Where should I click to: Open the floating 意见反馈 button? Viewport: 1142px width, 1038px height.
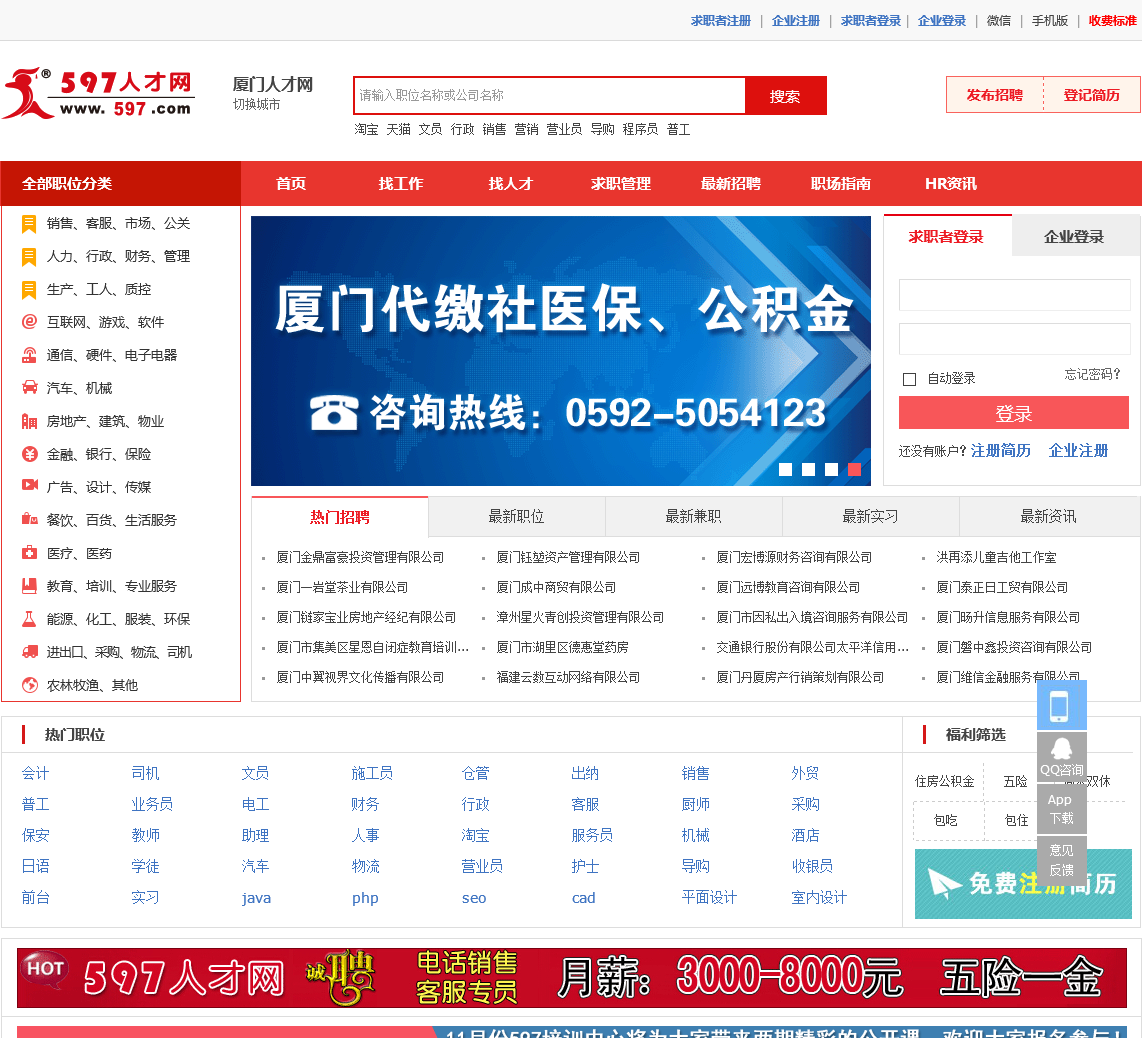pos(1061,860)
